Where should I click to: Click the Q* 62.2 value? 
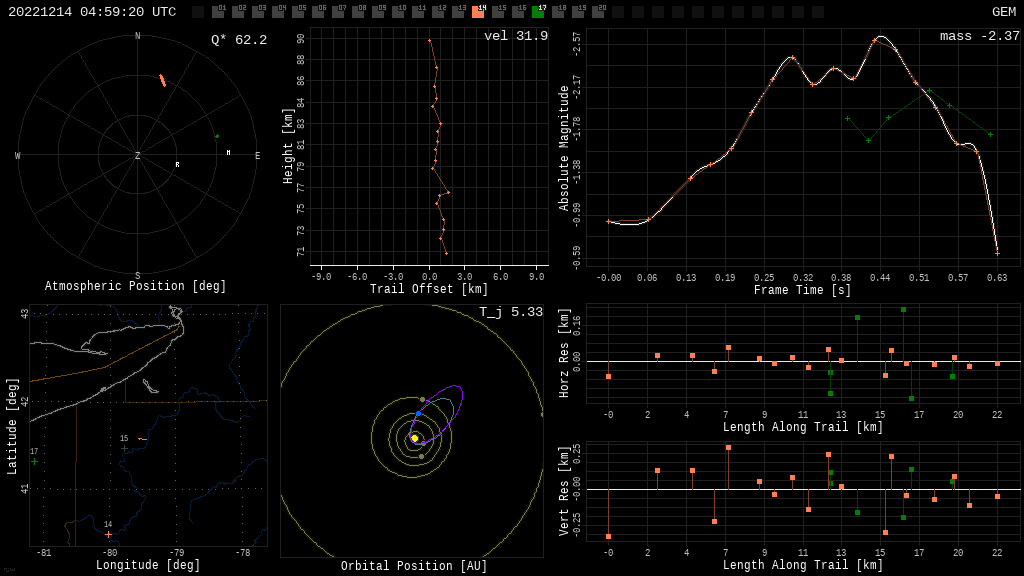[239, 40]
